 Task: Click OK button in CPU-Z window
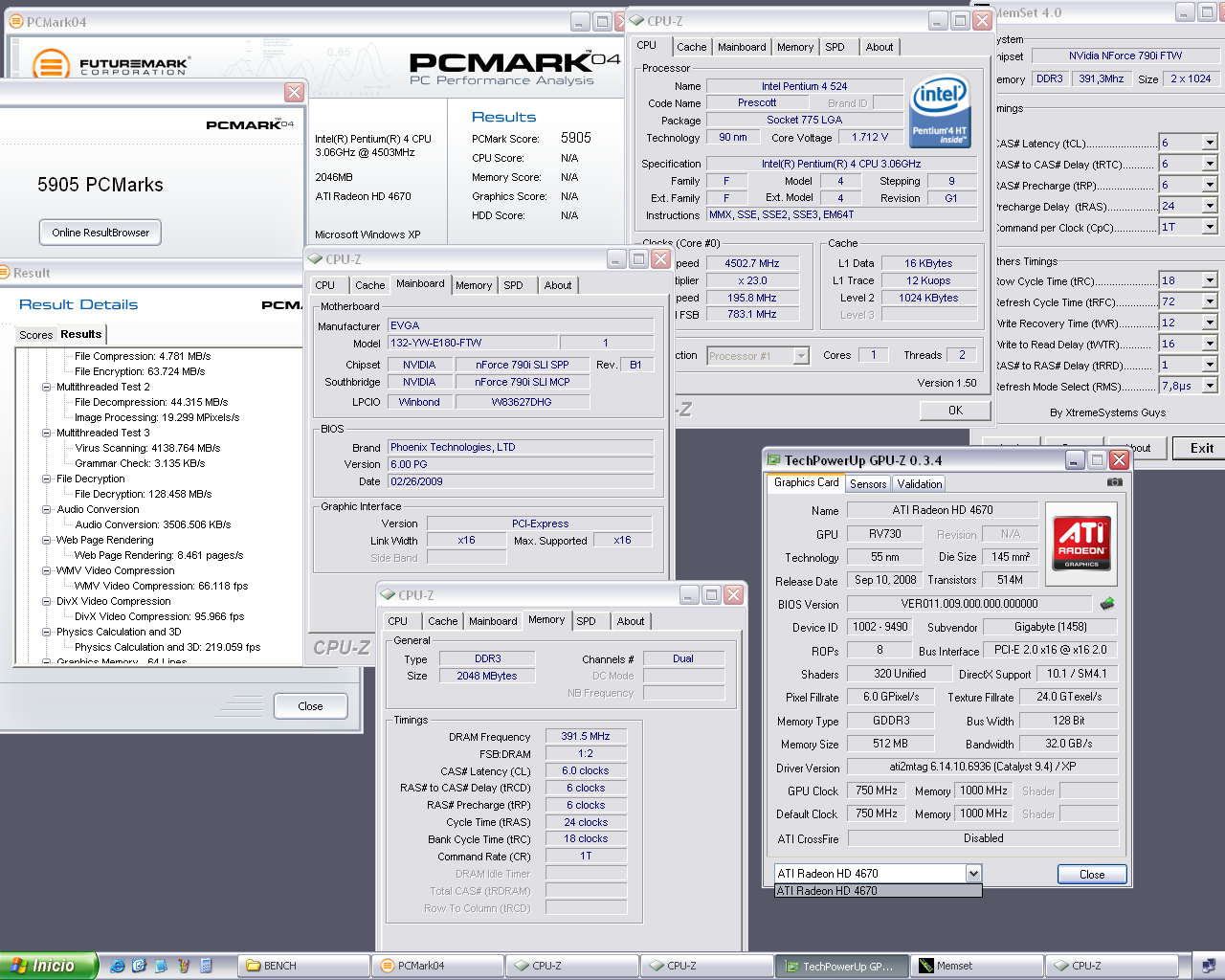[955, 410]
